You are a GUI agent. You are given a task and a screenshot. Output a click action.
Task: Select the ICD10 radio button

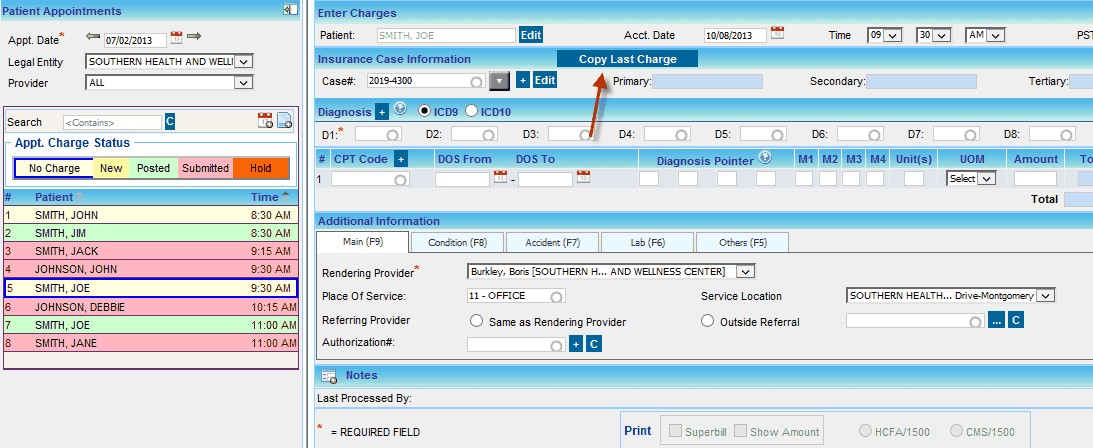click(x=472, y=111)
